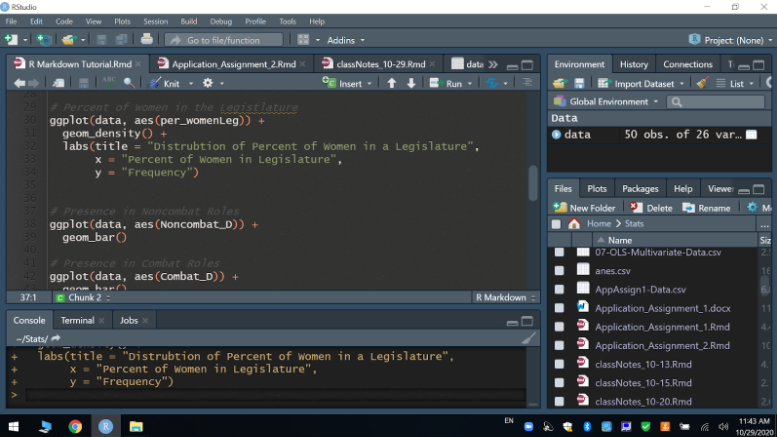Click the New File icon in the main toolbar

[x=11, y=40]
